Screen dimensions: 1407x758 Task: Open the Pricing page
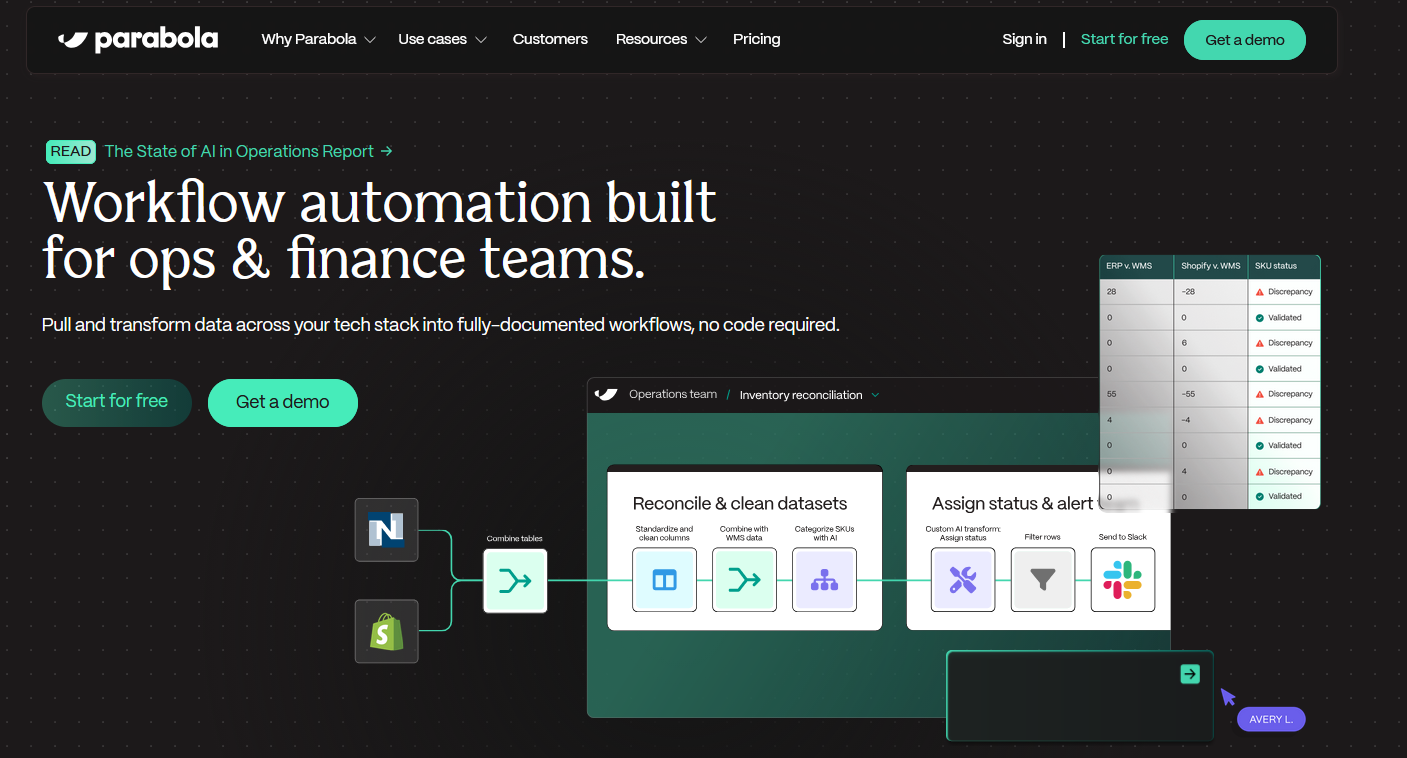tap(756, 40)
